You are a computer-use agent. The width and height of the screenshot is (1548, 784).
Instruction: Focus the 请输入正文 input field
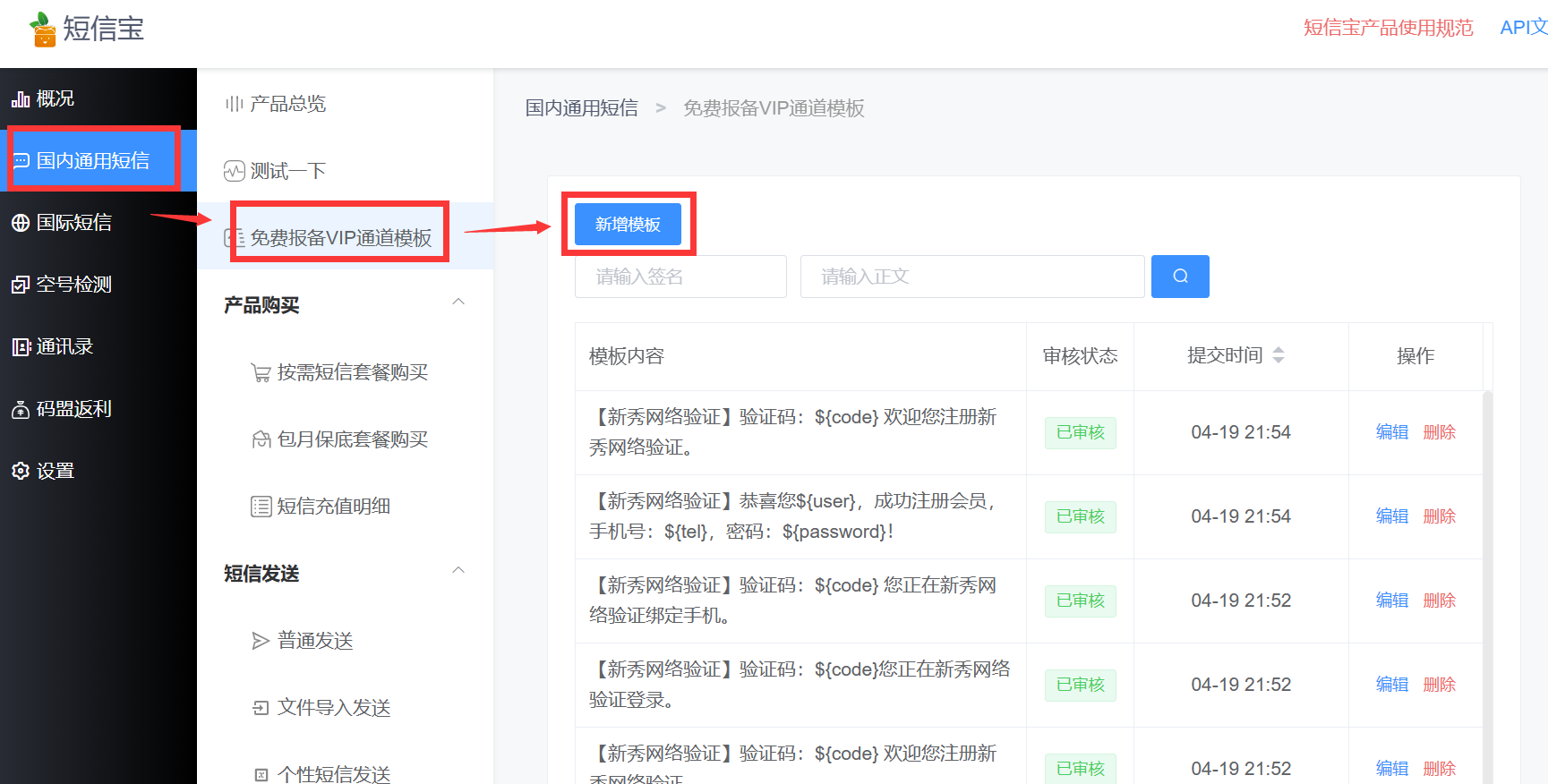[971, 277]
